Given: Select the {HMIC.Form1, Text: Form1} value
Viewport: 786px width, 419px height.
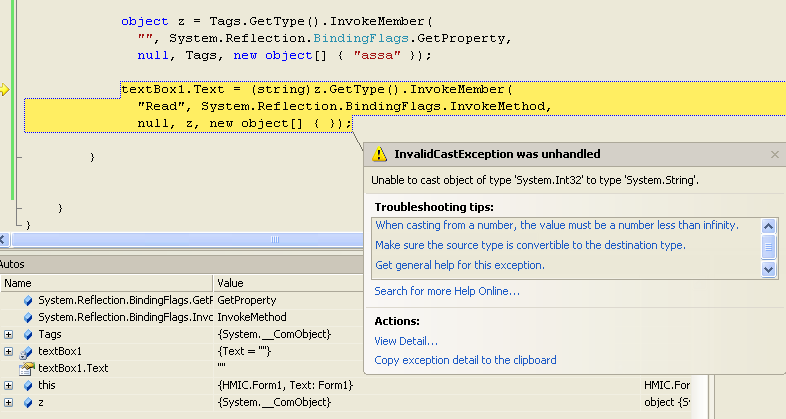Looking at the screenshot, I should pos(286,385).
